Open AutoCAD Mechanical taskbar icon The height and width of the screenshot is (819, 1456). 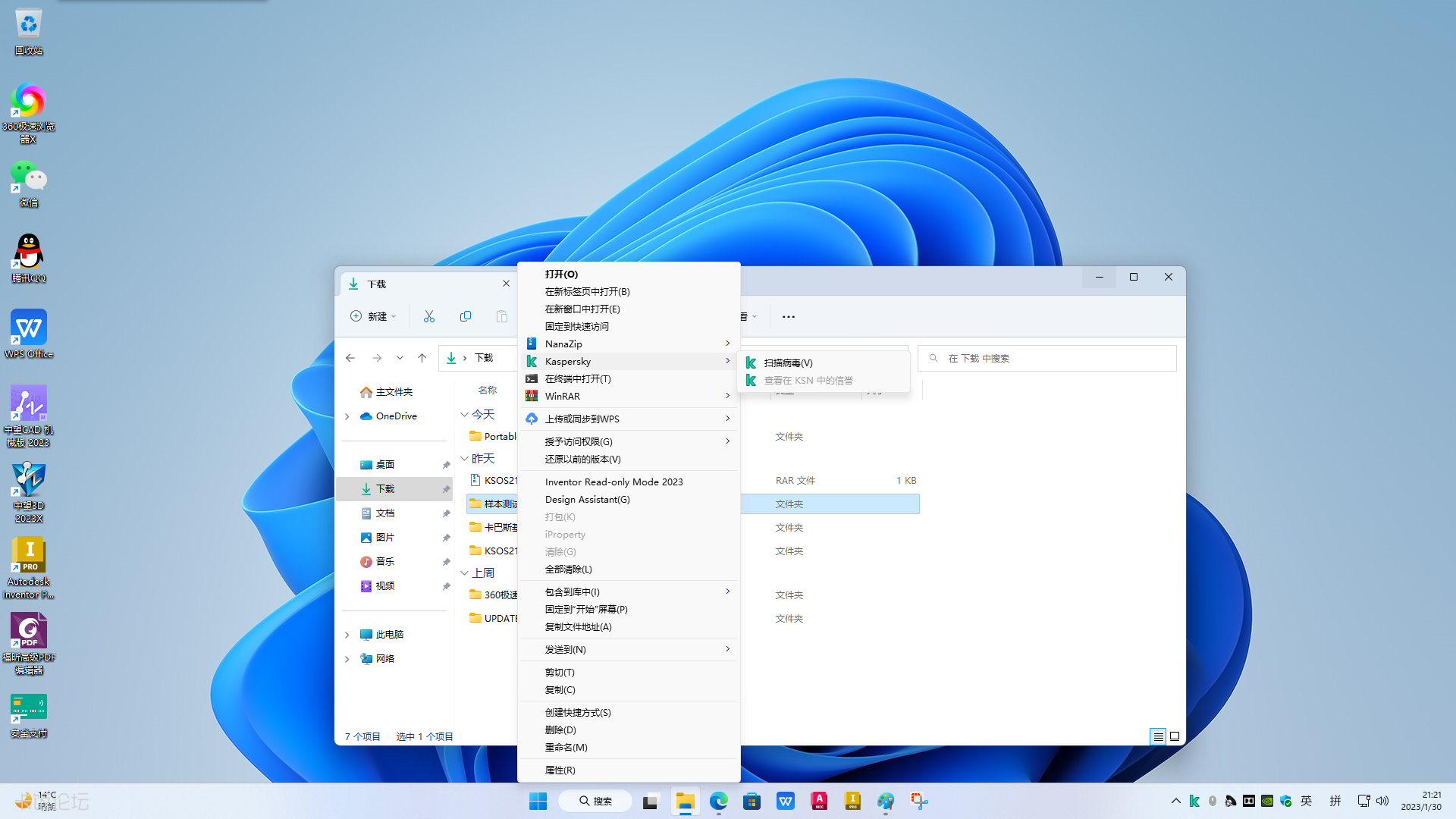pyautogui.click(x=819, y=801)
